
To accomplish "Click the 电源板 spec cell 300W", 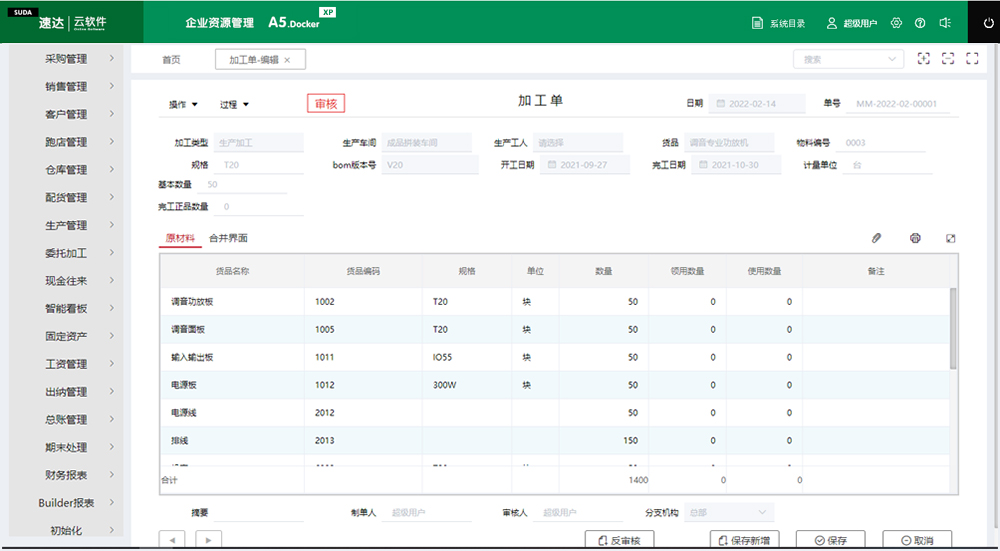I will 467,385.
